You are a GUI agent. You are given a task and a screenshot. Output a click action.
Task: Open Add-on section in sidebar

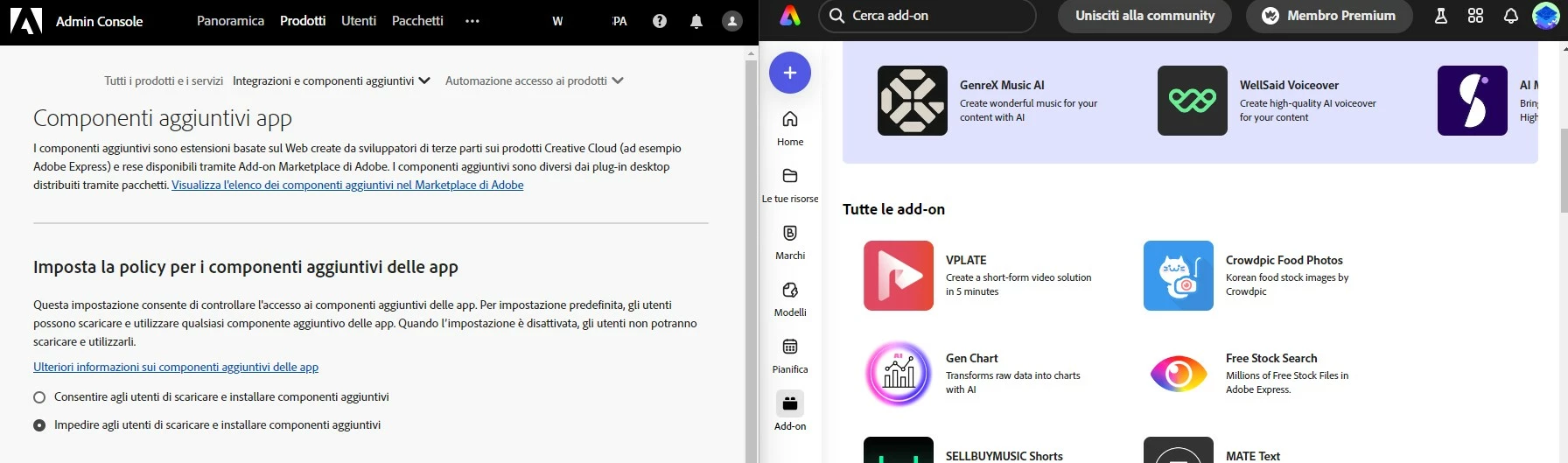tap(790, 412)
